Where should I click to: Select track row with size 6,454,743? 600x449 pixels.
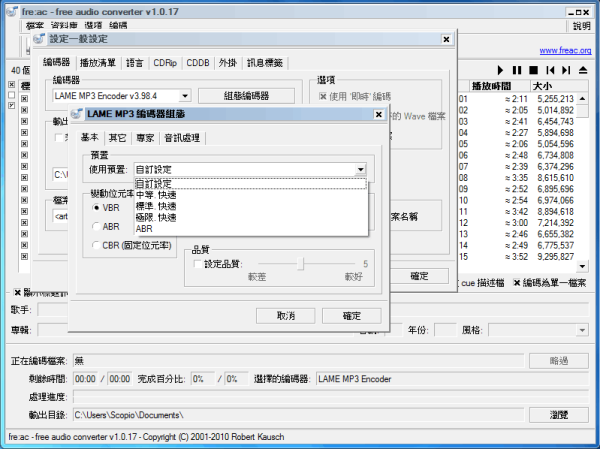coord(517,121)
